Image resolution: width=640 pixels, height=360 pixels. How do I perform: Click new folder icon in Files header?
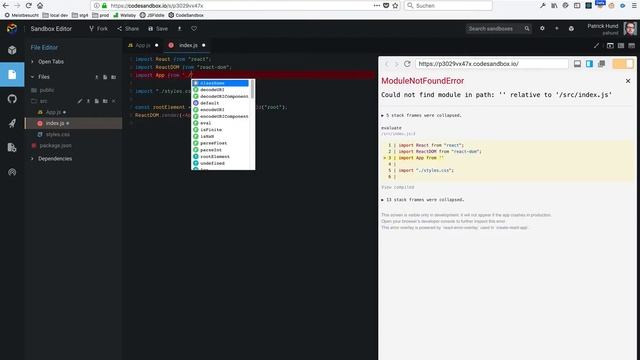(x=113, y=77)
